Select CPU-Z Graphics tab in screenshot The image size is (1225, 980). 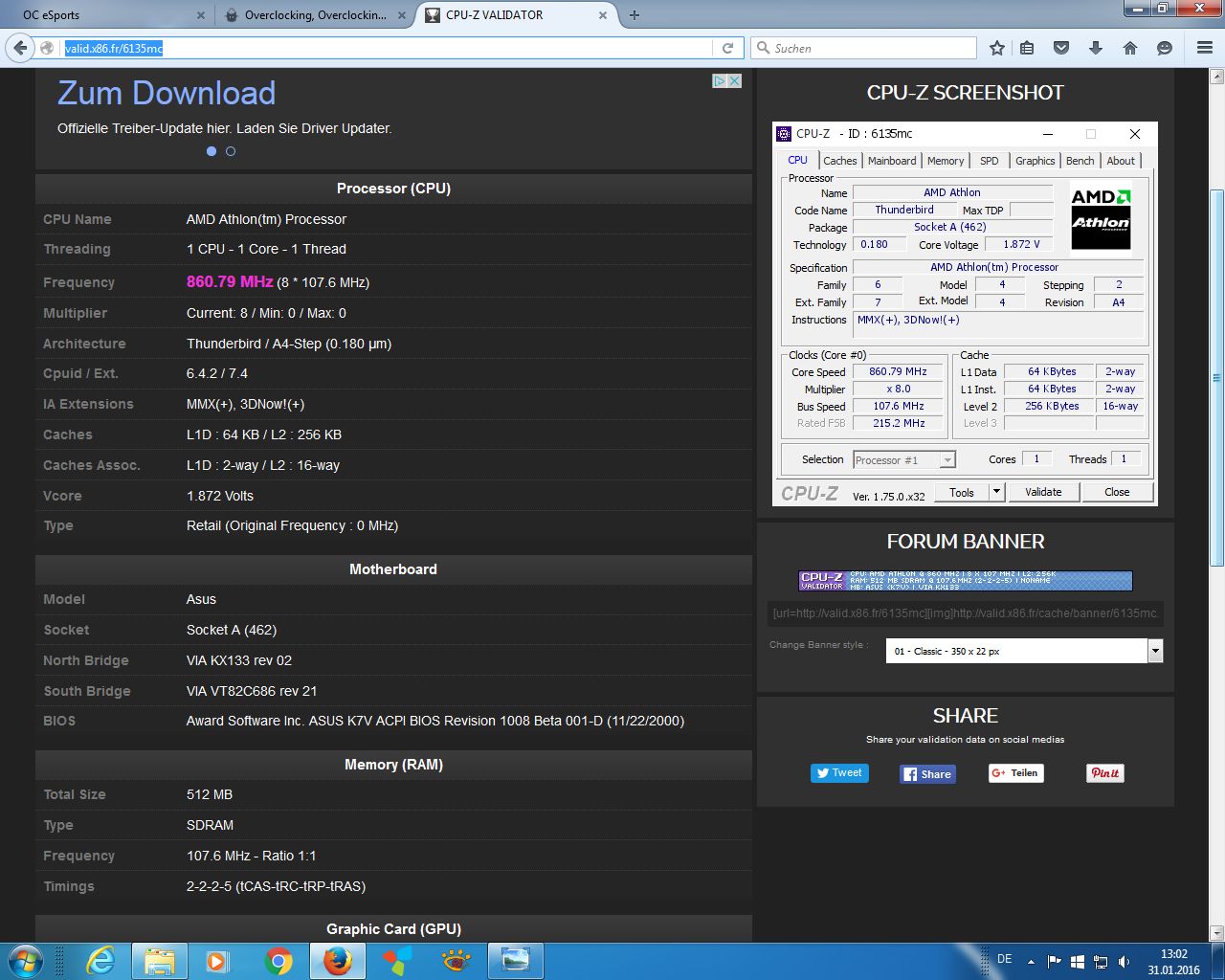[1036, 161]
